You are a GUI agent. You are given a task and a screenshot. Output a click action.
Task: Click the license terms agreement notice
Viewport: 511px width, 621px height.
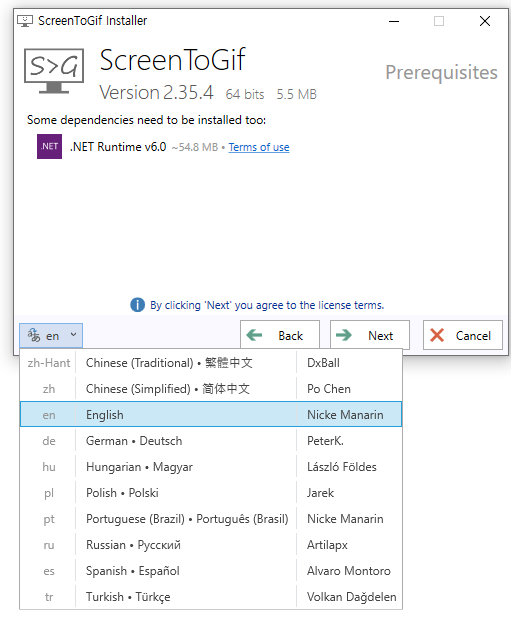tap(267, 305)
